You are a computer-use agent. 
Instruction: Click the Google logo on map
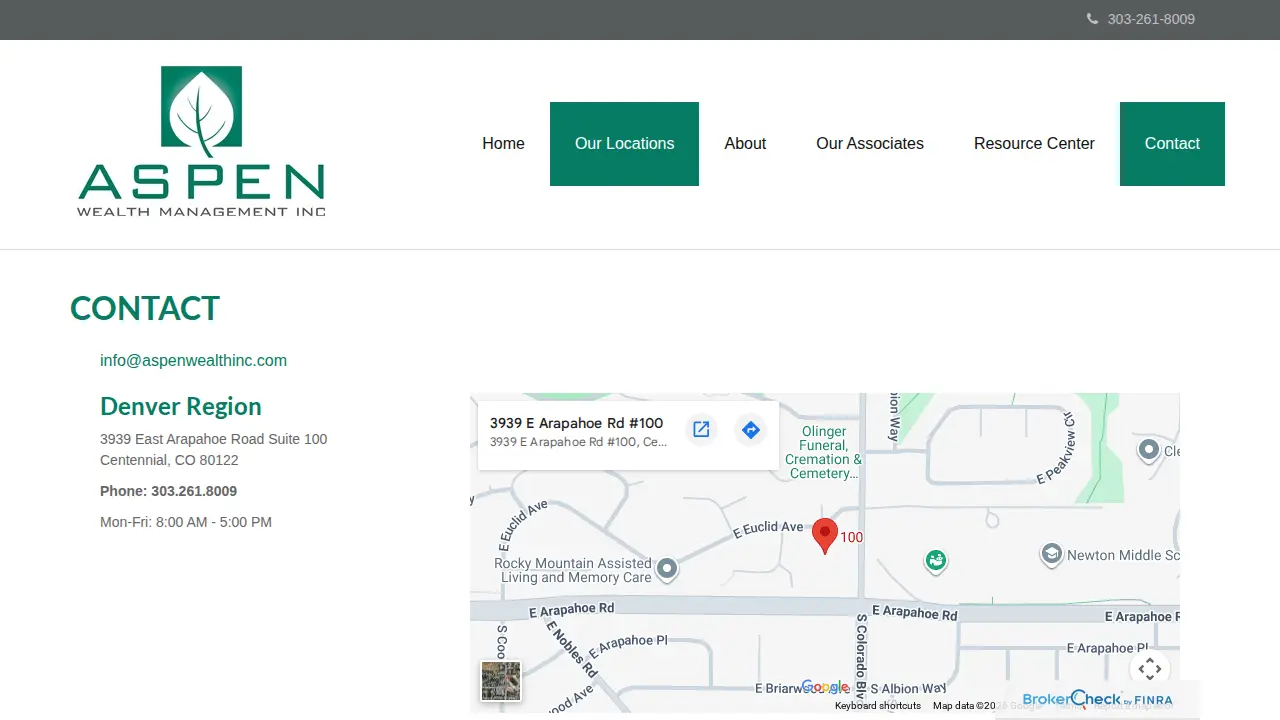(x=825, y=687)
